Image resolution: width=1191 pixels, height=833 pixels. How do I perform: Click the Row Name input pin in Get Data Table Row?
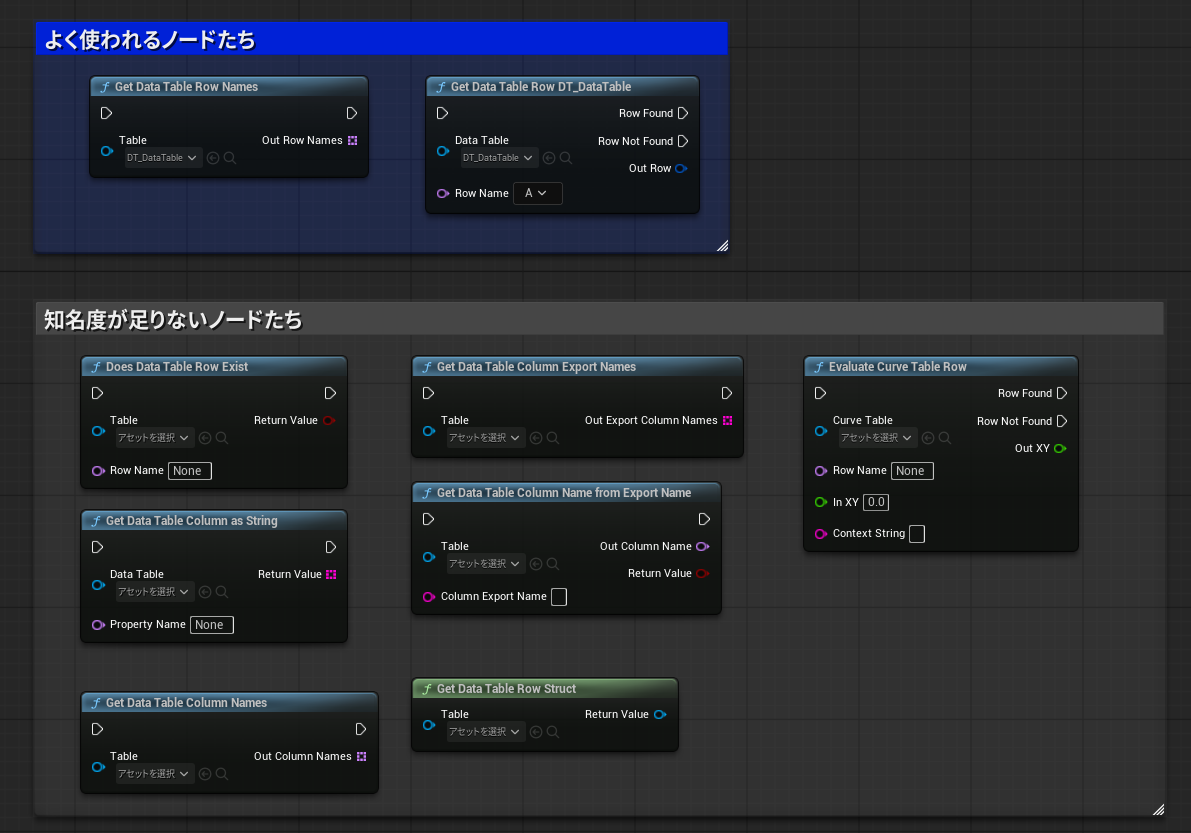[x=443, y=194]
